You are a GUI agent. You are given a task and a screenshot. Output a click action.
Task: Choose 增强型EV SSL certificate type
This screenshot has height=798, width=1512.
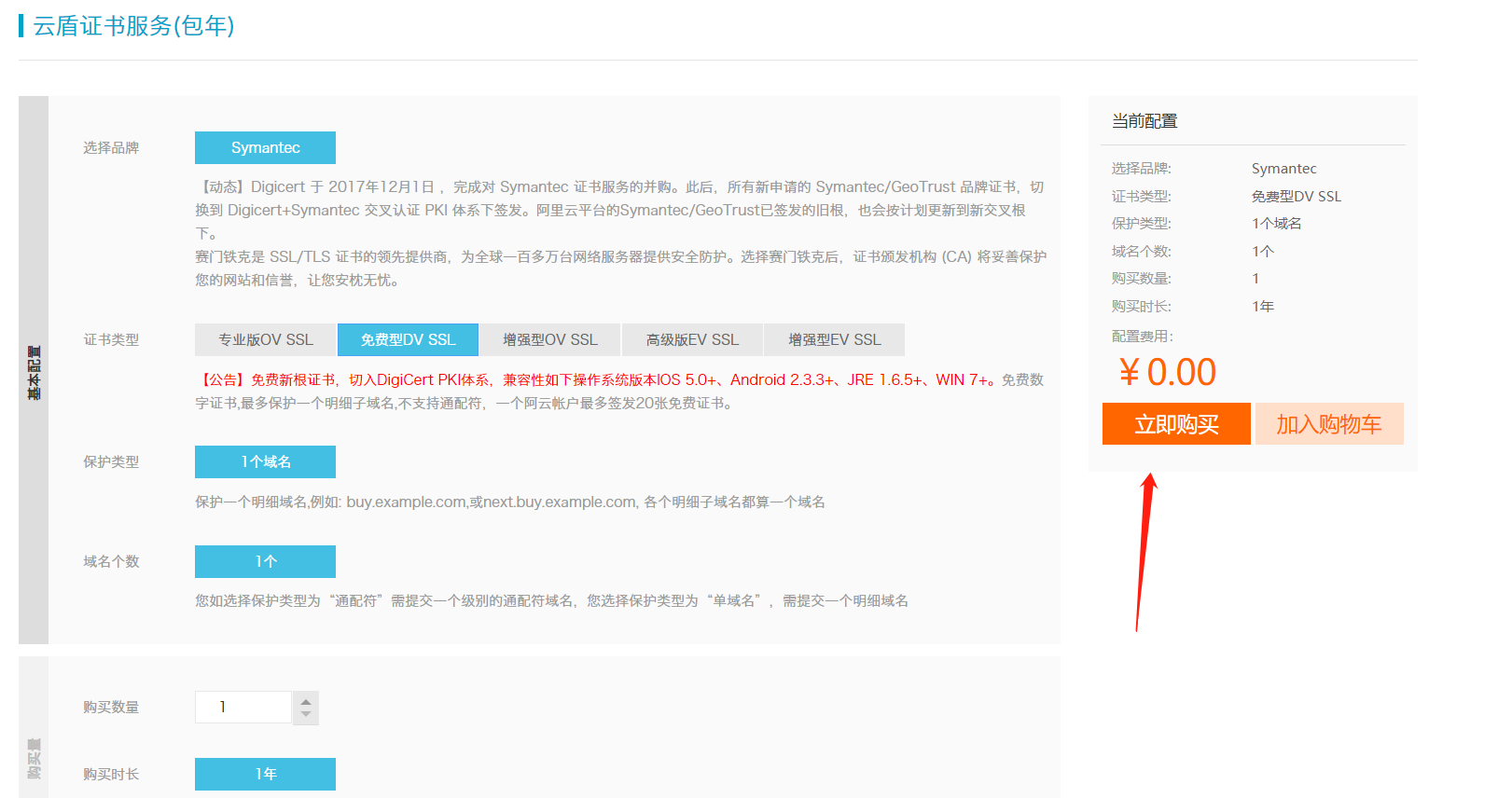(x=834, y=339)
